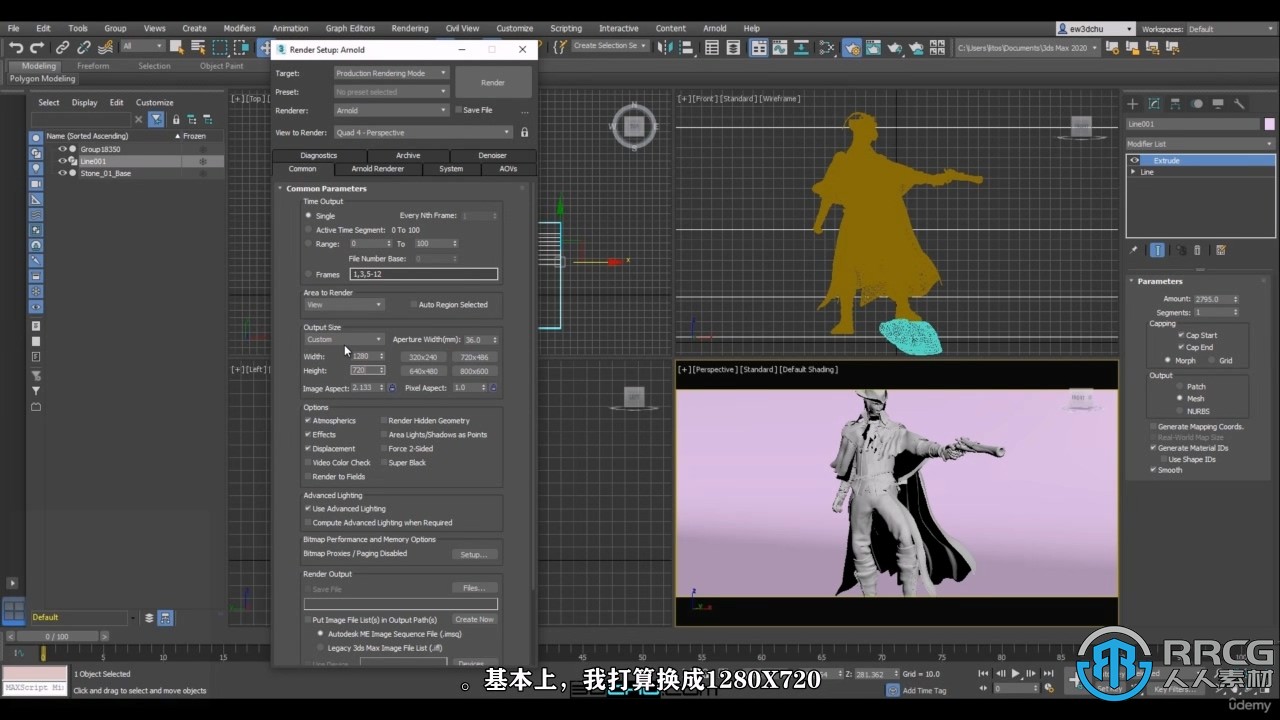Collapse the Common Parameters rollout

point(281,188)
